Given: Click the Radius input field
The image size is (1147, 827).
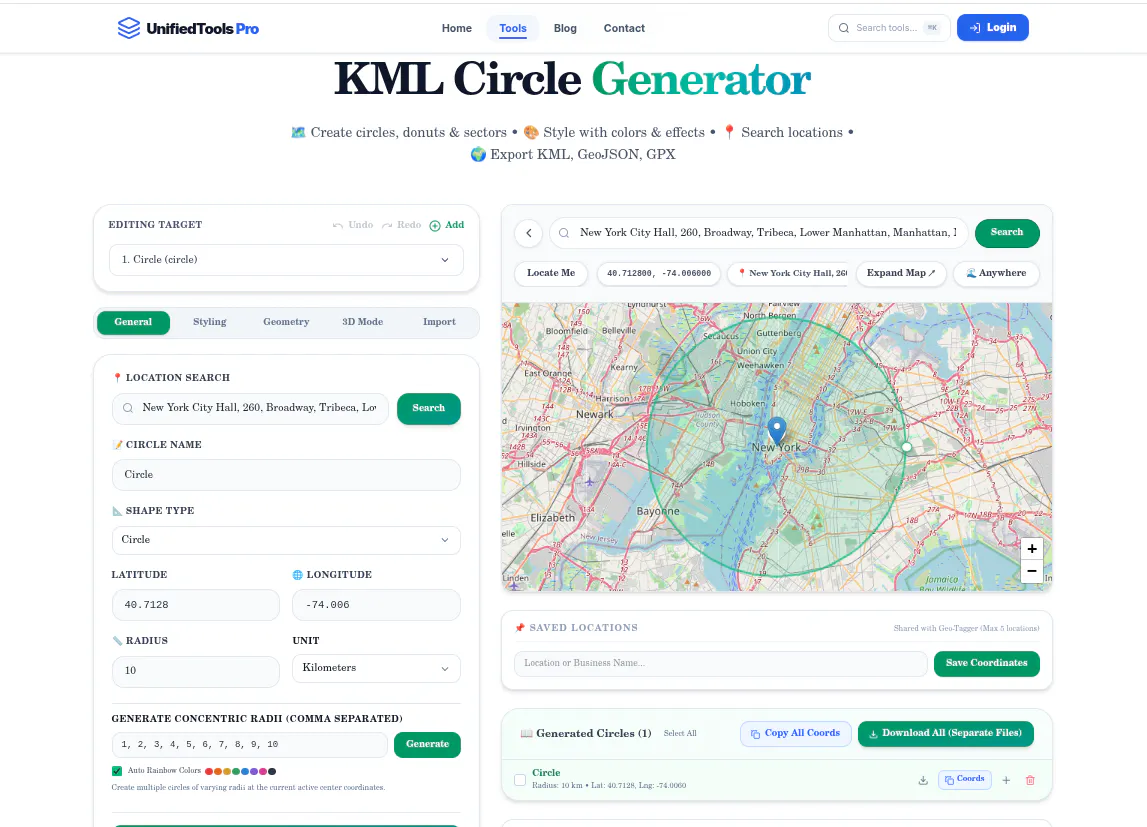Looking at the screenshot, I should pyautogui.click(x=195, y=671).
